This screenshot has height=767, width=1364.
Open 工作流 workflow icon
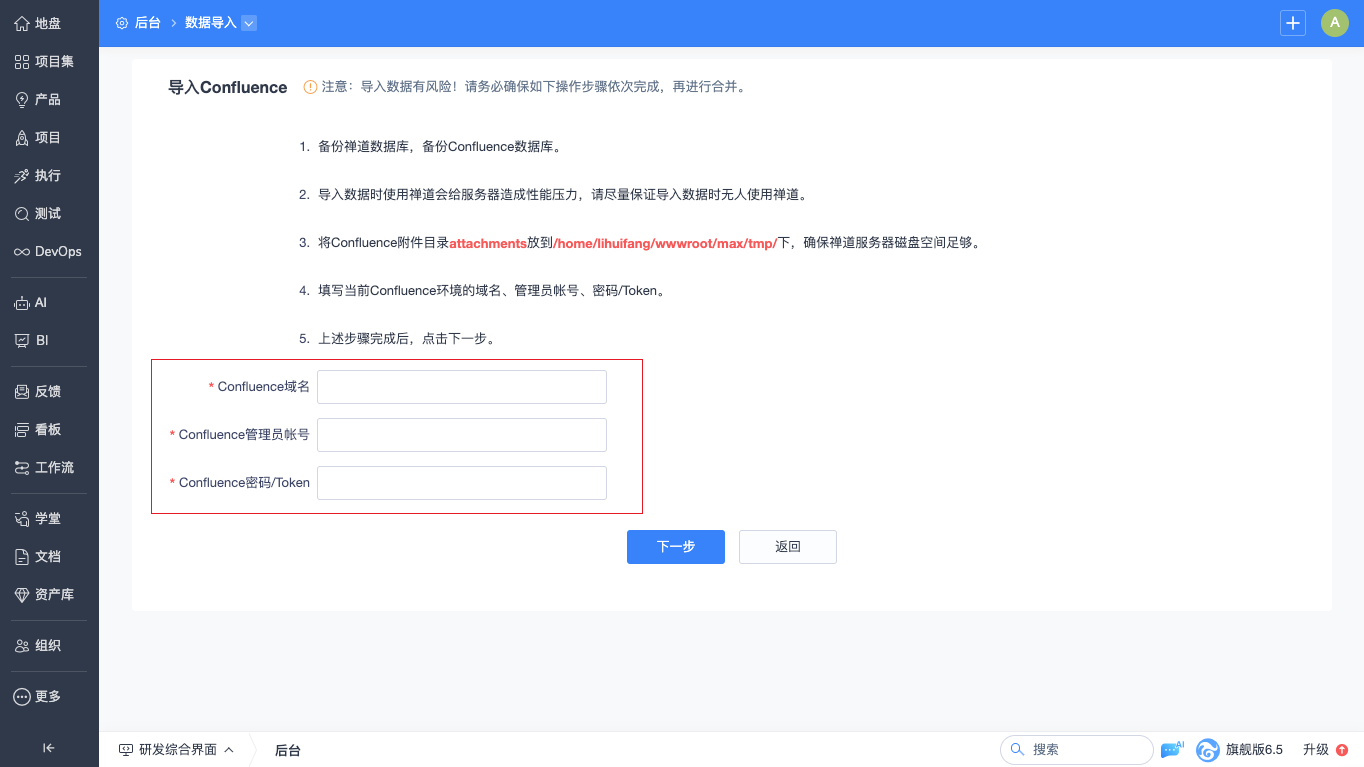click(22, 467)
